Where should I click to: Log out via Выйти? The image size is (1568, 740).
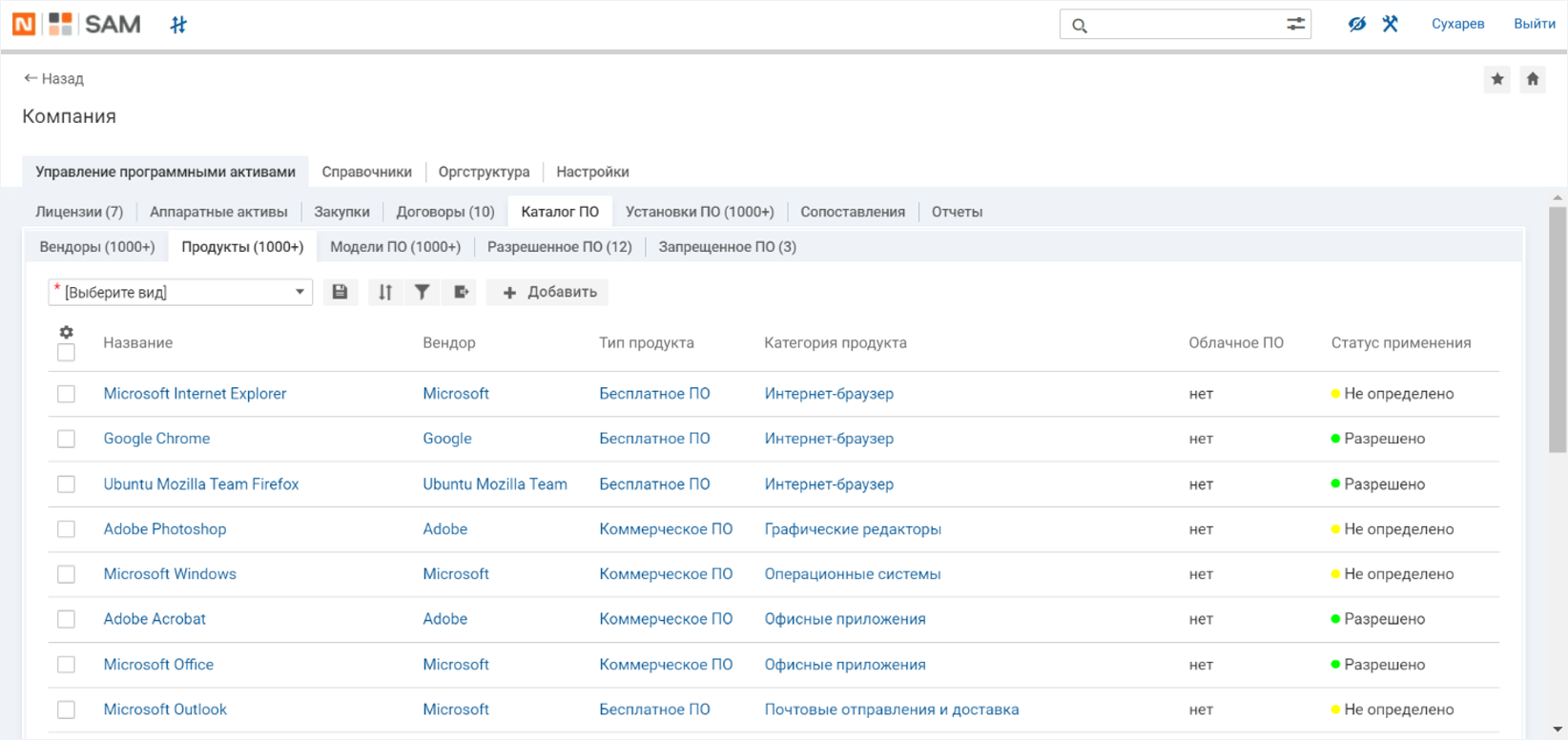point(1534,24)
